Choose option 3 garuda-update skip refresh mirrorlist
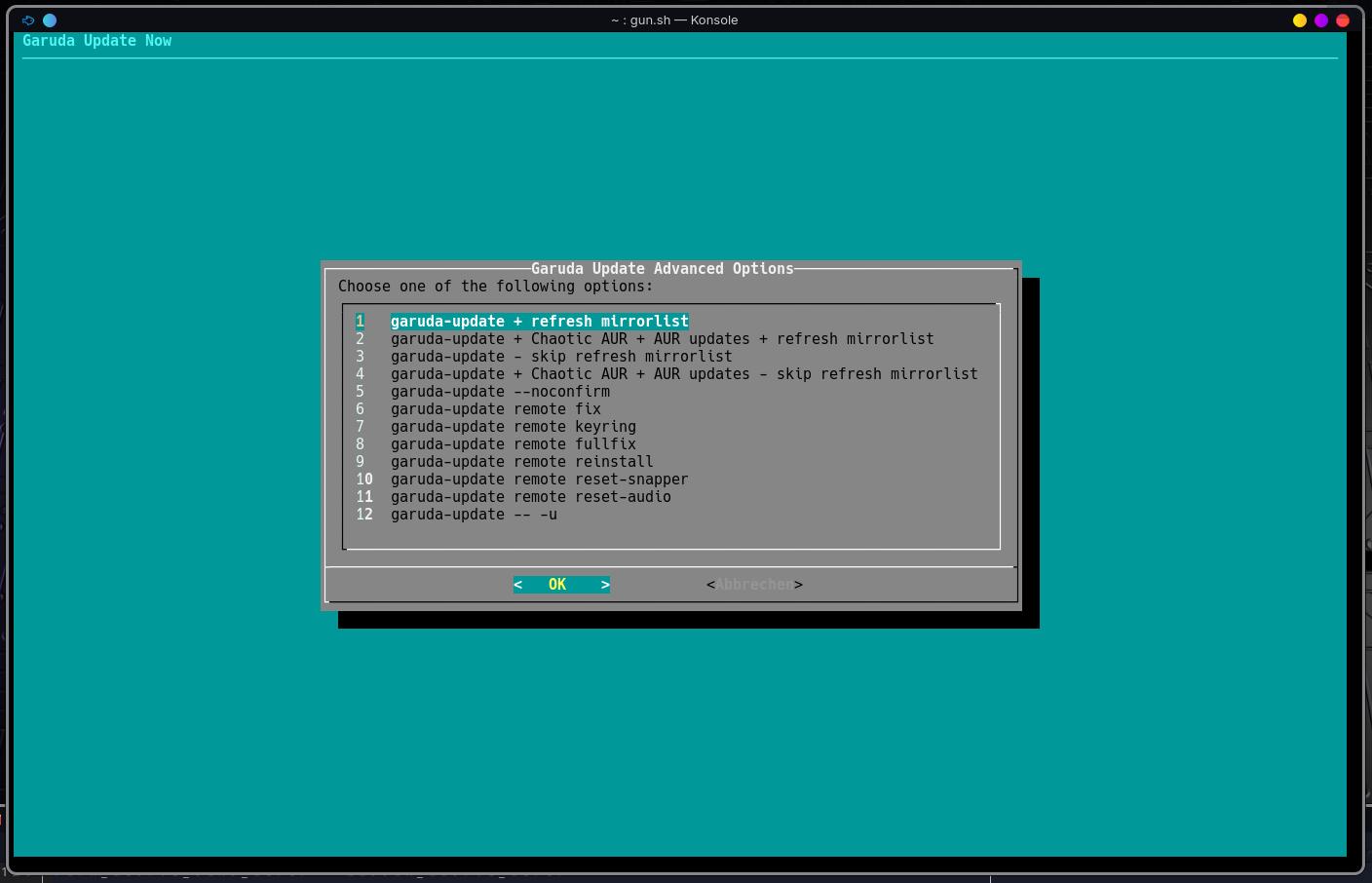 pyautogui.click(x=544, y=357)
